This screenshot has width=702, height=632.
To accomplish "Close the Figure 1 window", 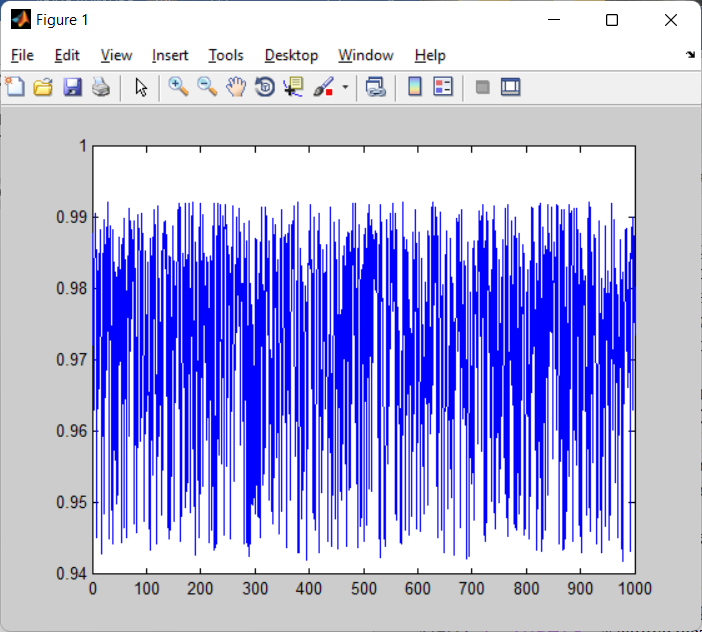I will tap(671, 20).
